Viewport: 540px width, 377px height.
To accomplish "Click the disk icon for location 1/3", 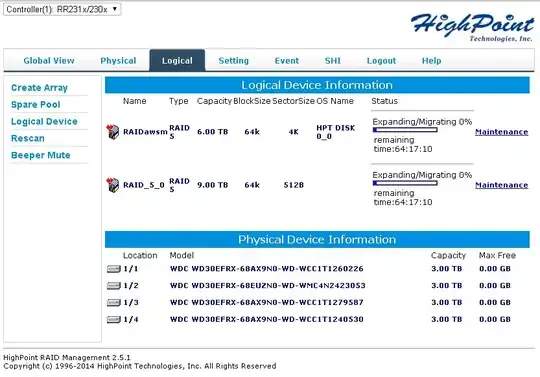I will tap(114, 303).
